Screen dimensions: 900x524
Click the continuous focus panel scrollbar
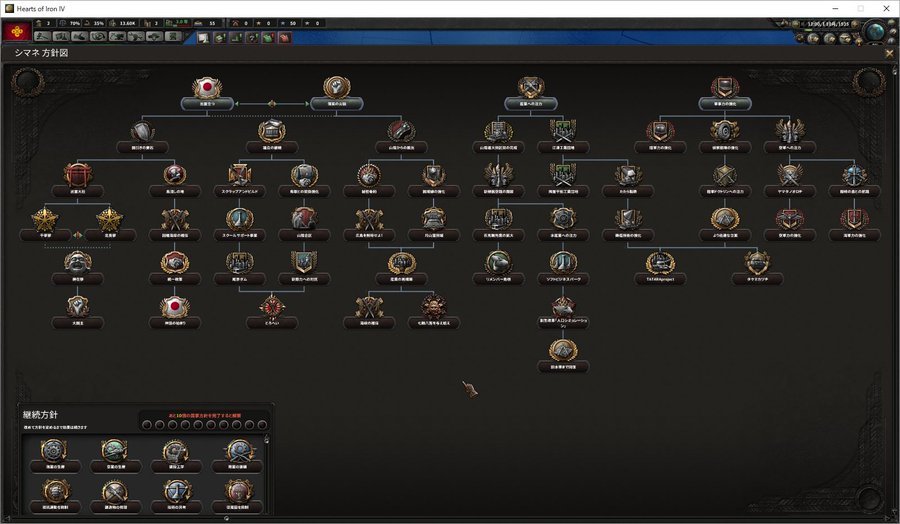click(266, 474)
